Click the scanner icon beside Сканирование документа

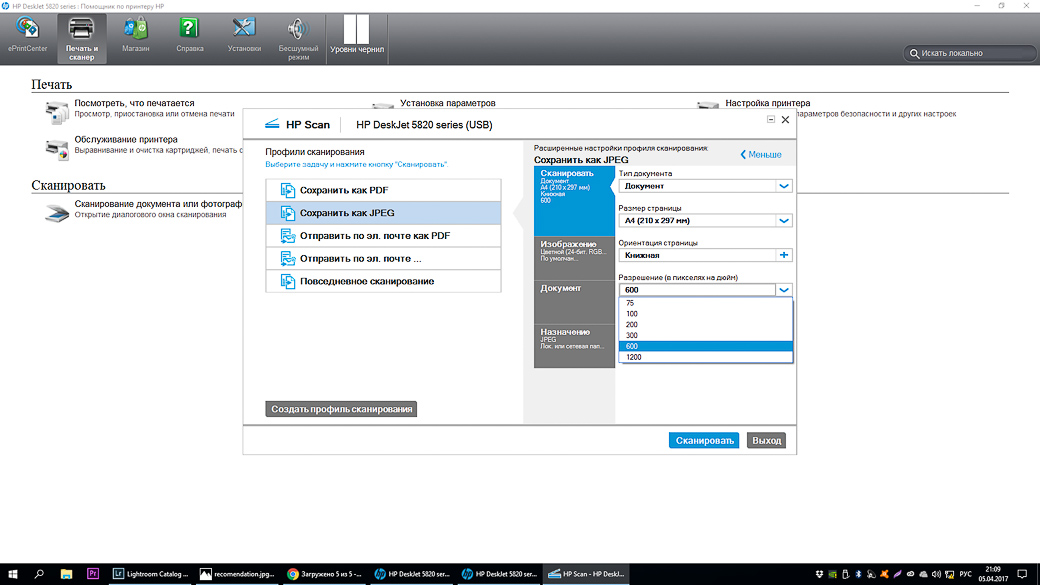coord(56,212)
